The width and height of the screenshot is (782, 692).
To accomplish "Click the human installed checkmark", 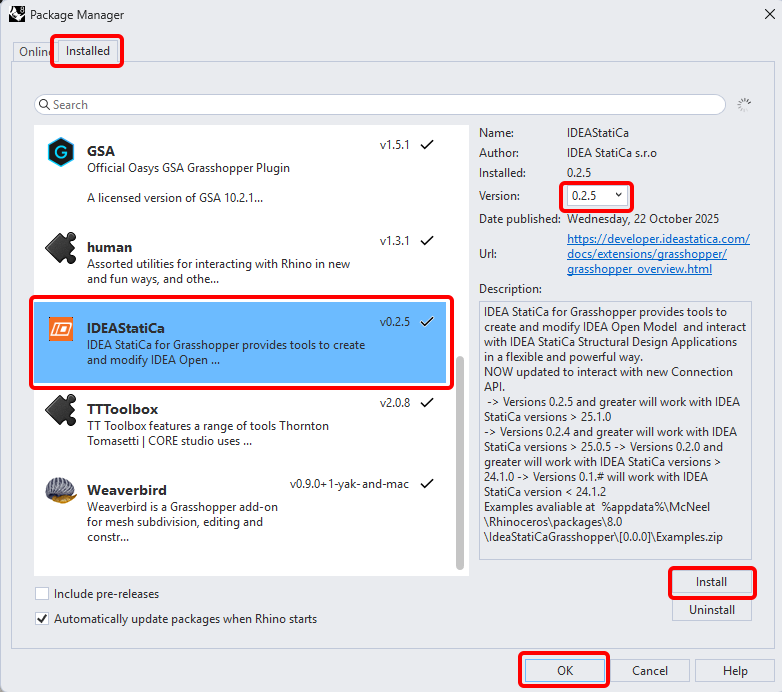I will click(427, 241).
